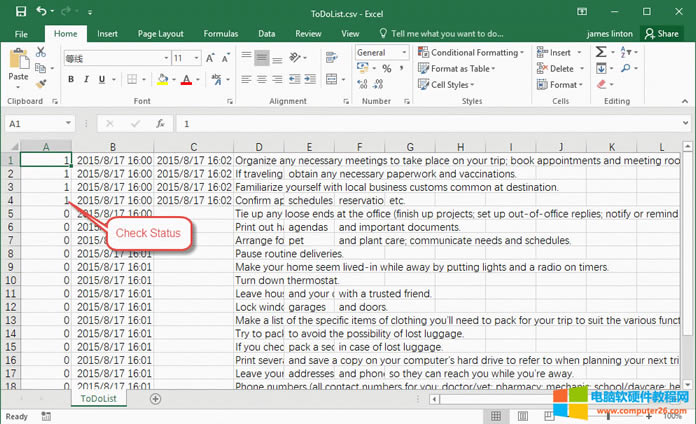
Task: Click the yellow fill color button
Action: pyautogui.click(x=162, y=78)
